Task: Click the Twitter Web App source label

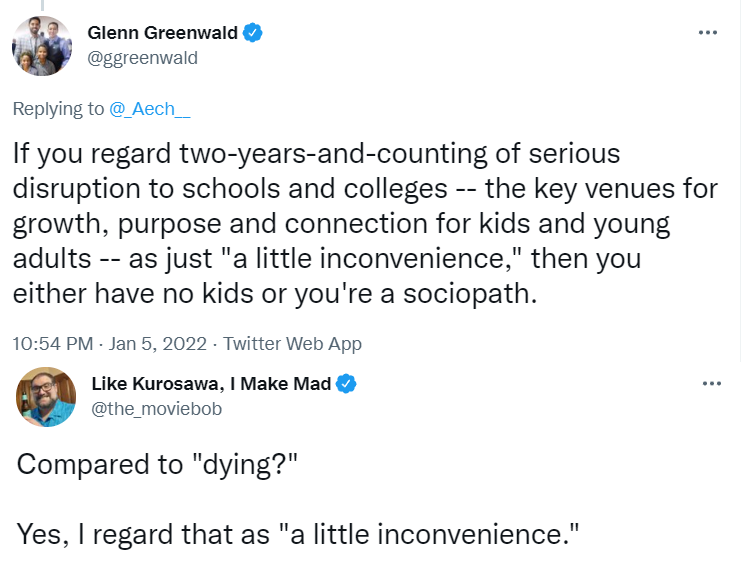Action: click(292, 344)
